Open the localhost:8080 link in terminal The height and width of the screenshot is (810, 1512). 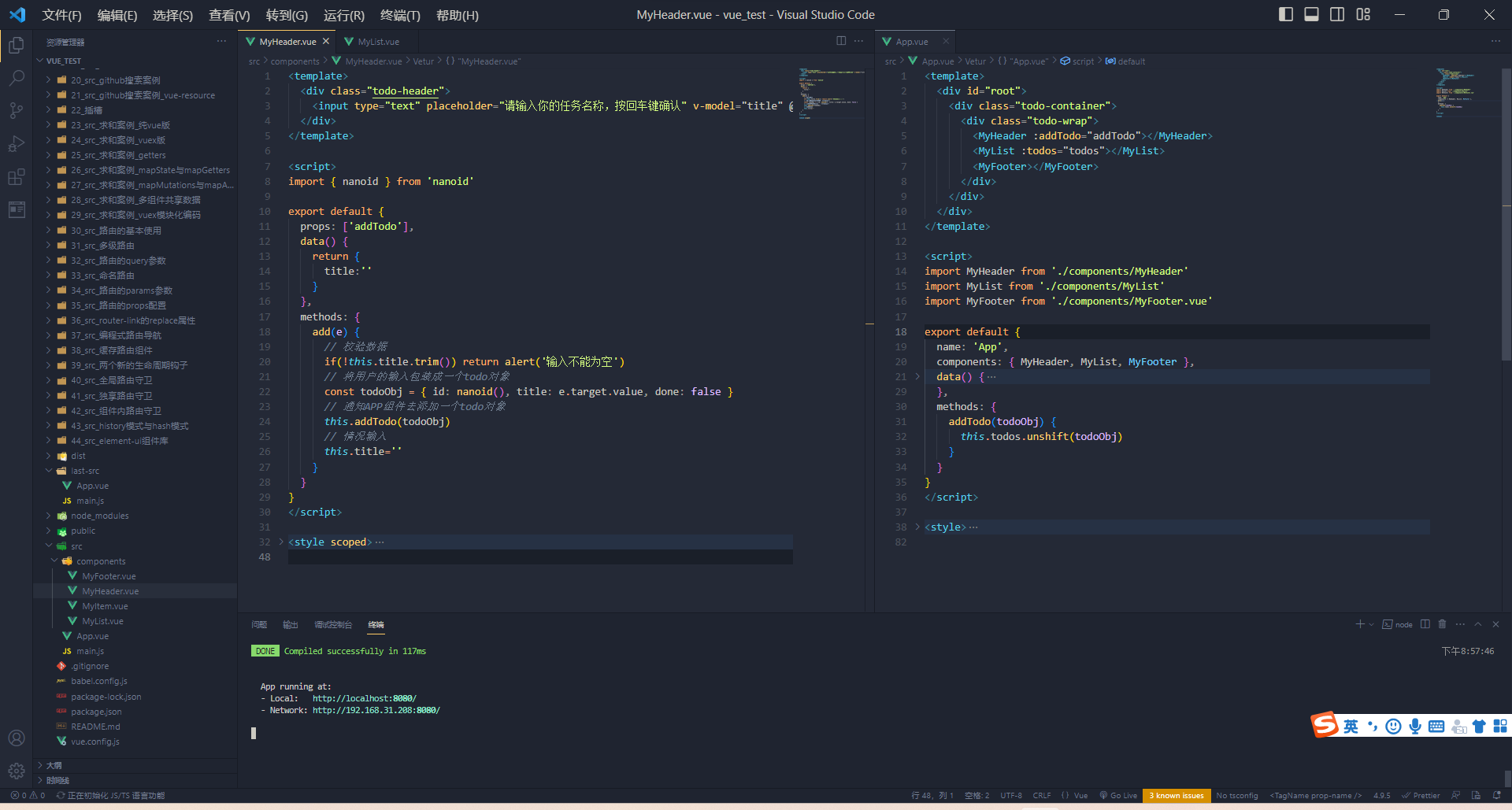pyautogui.click(x=364, y=698)
